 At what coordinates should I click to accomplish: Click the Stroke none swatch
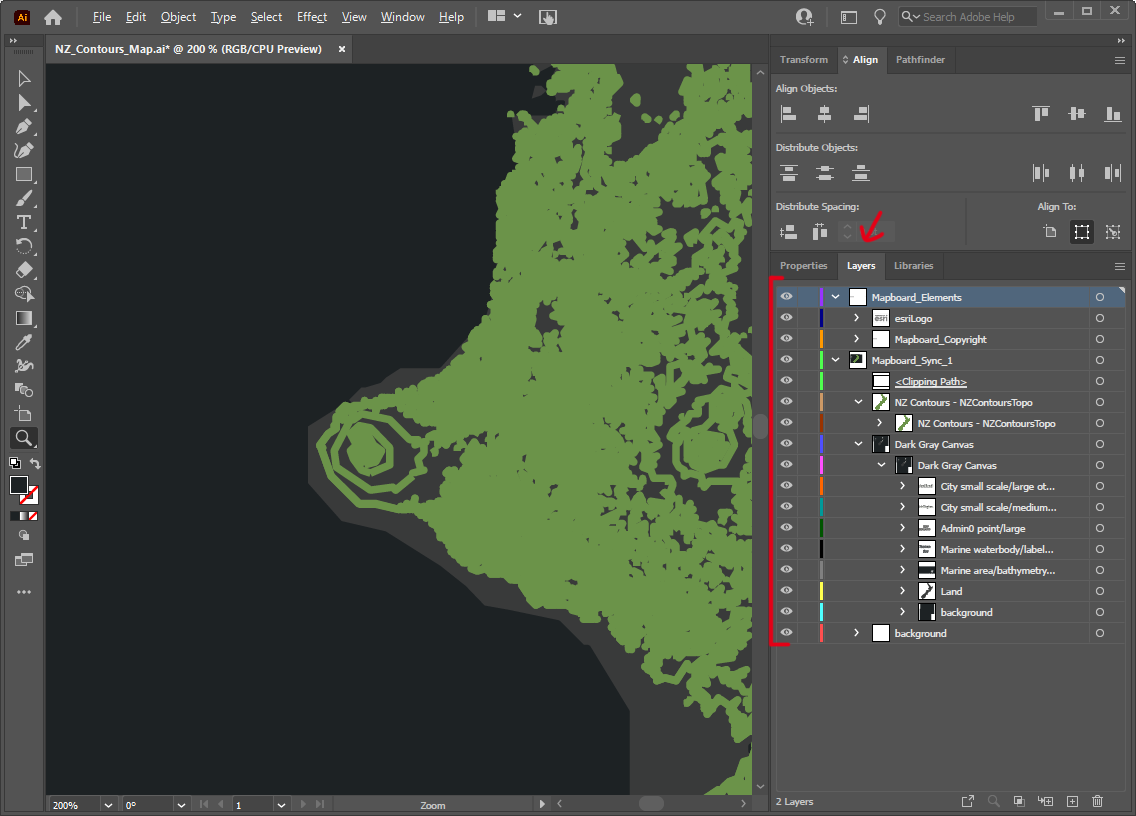coord(29,496)
